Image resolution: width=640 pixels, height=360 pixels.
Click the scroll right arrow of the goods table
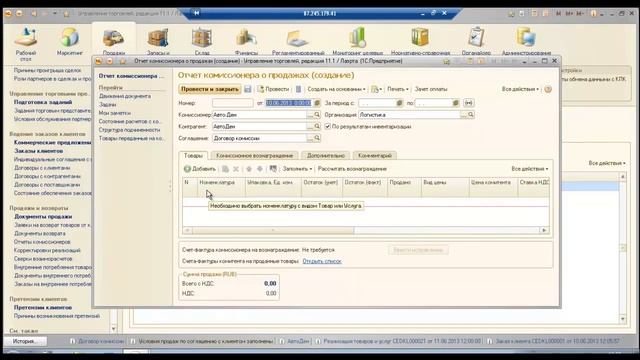[x=544, y=231]
